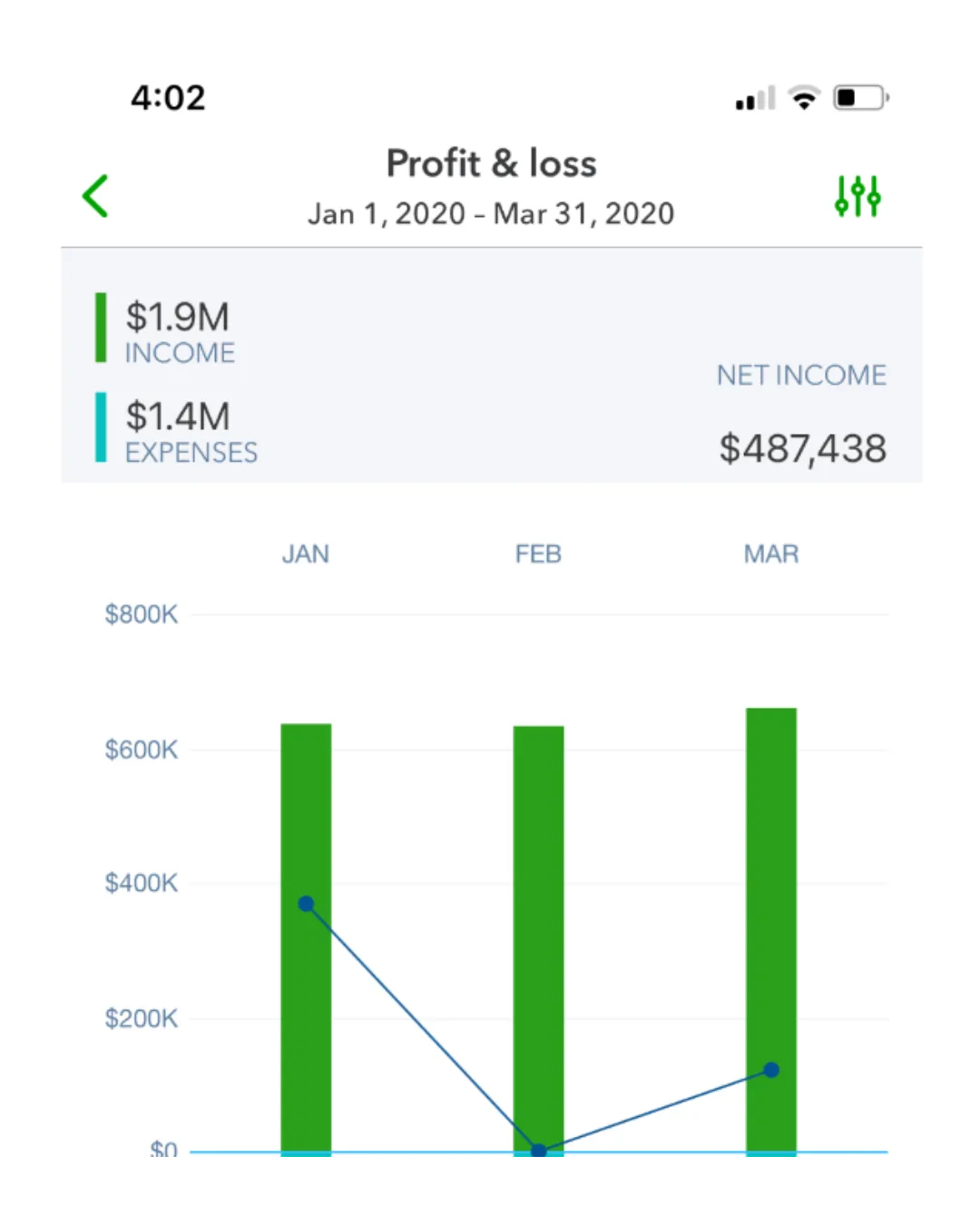The width and height of the screenshot is (980, 1225).
Task: Tap the $1.9M income figure
Action: point(178,317)
